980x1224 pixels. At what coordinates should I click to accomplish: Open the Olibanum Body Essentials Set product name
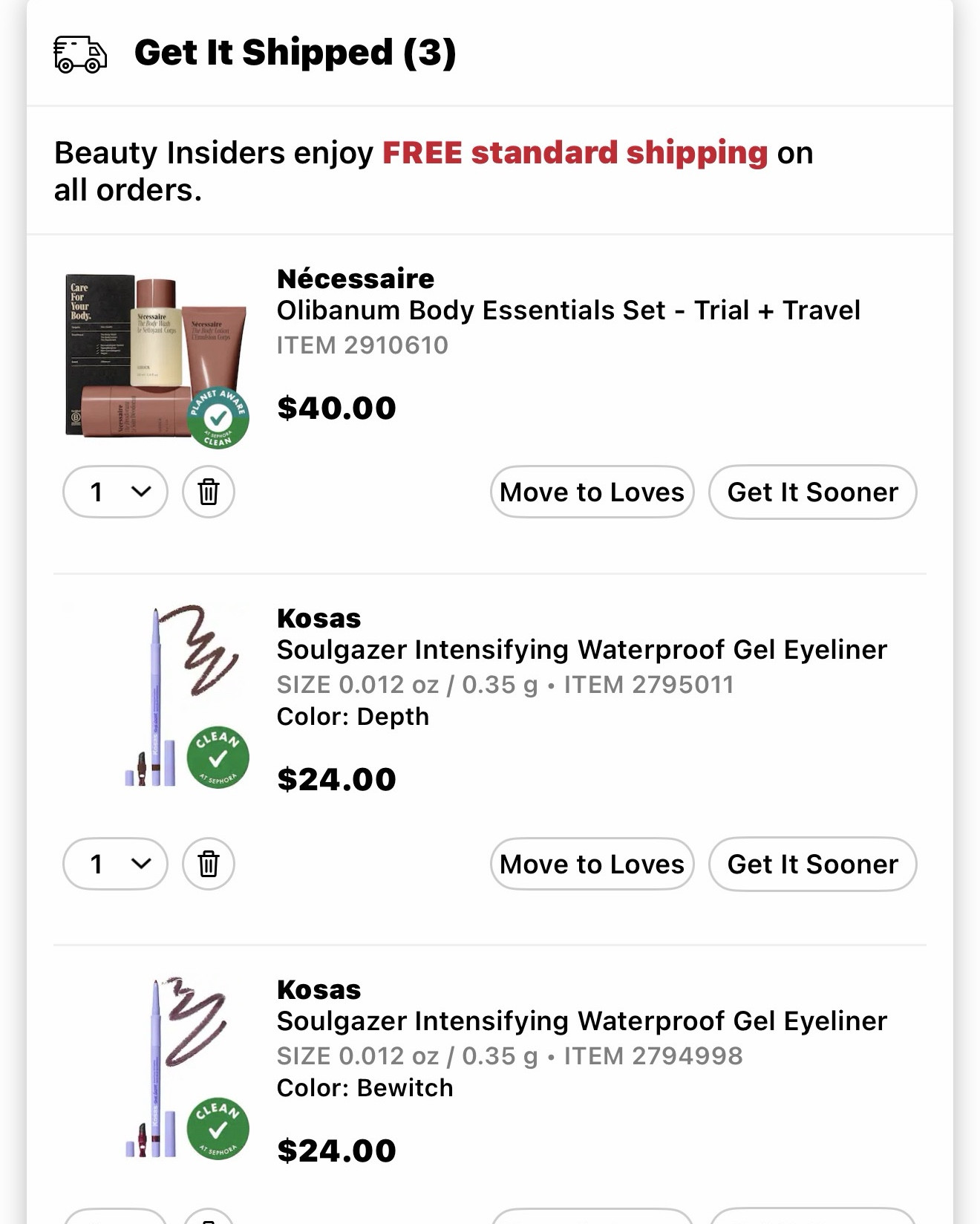569,310
